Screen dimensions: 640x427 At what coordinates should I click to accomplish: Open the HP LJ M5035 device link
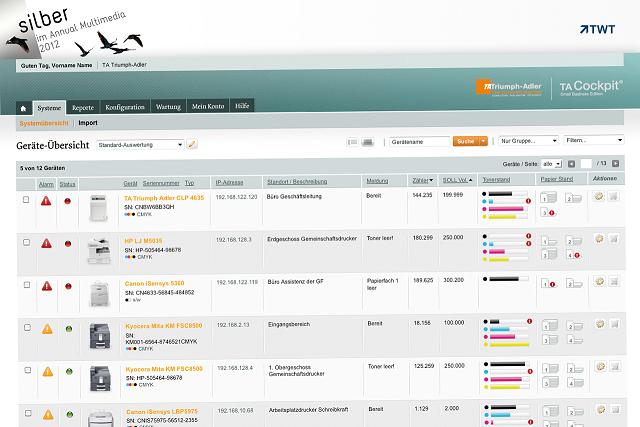click(143, 241)
